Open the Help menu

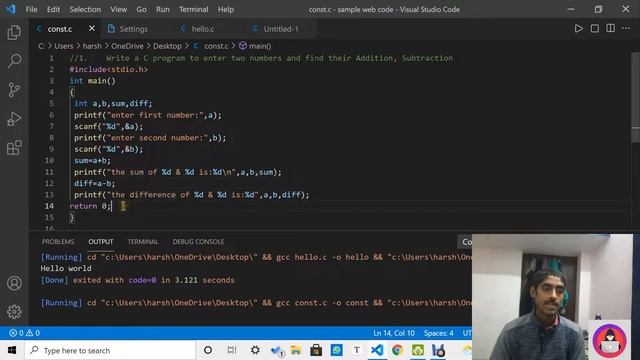226,9
